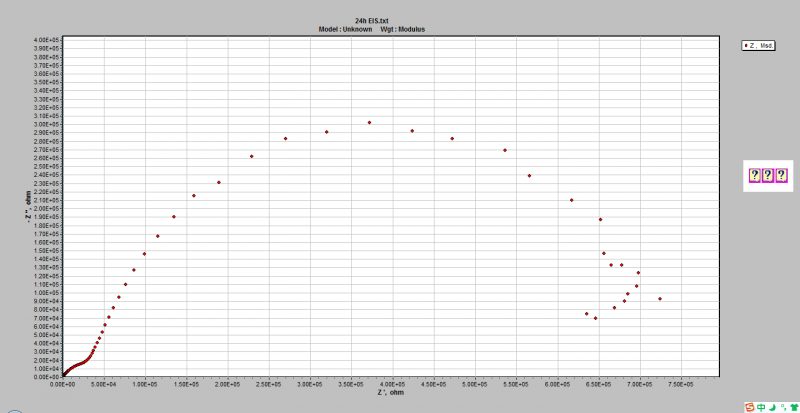Select the "Z , Msd." legend entry
Image resolution: width=800 pixels, height=413 pixels.
pos(758,45)
